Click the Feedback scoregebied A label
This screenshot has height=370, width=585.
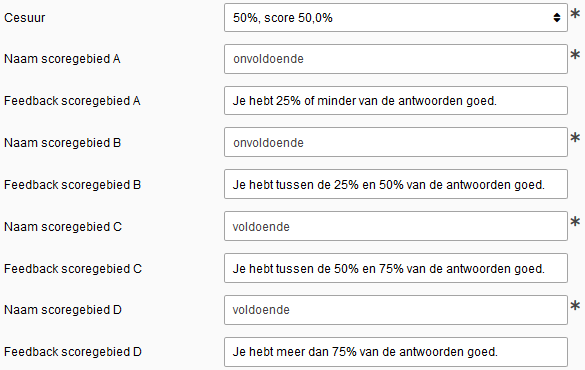(x=72, y=101)
